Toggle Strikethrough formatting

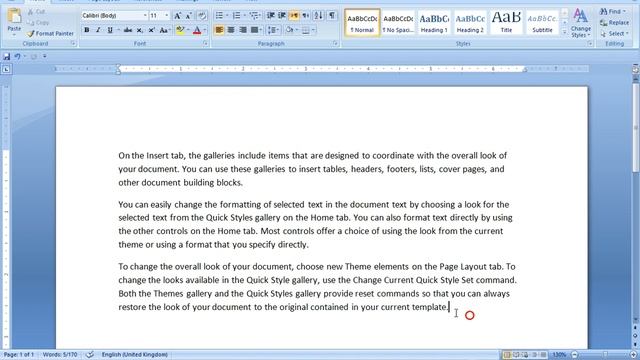click(x=128, y=30)
